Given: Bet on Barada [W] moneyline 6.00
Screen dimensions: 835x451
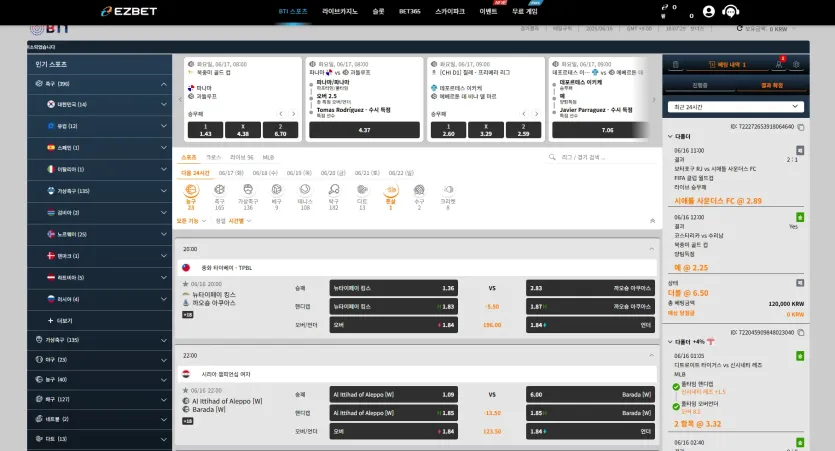Looking at the screenshot, I should [x=590, y=395].
